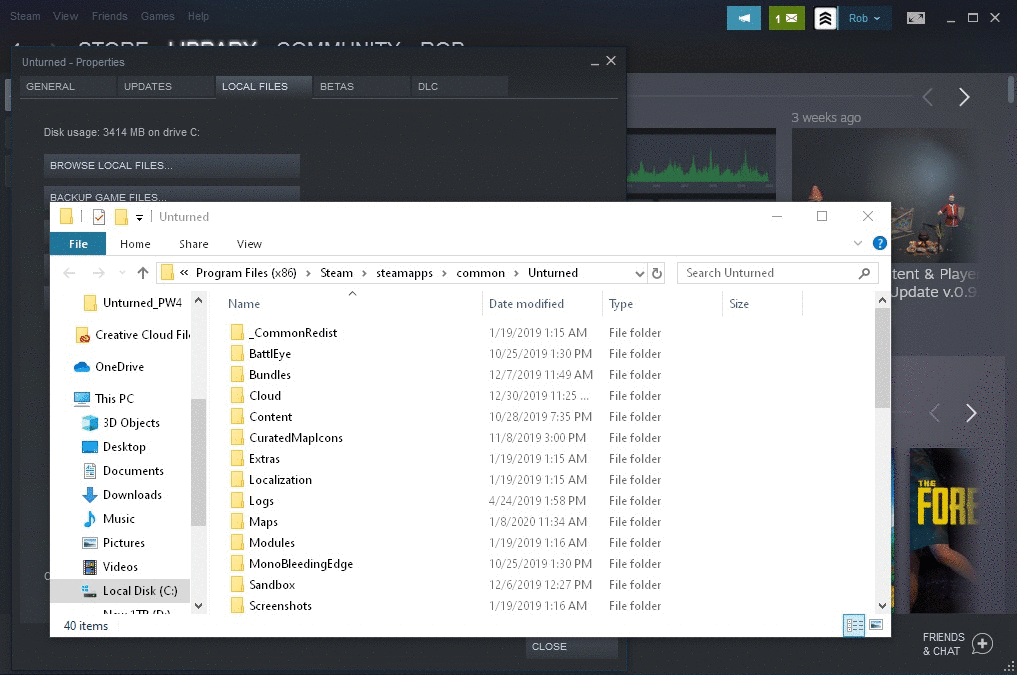Switch to details view layout icon
Screen dimensions: 1017x675
(x=854, y=625)
